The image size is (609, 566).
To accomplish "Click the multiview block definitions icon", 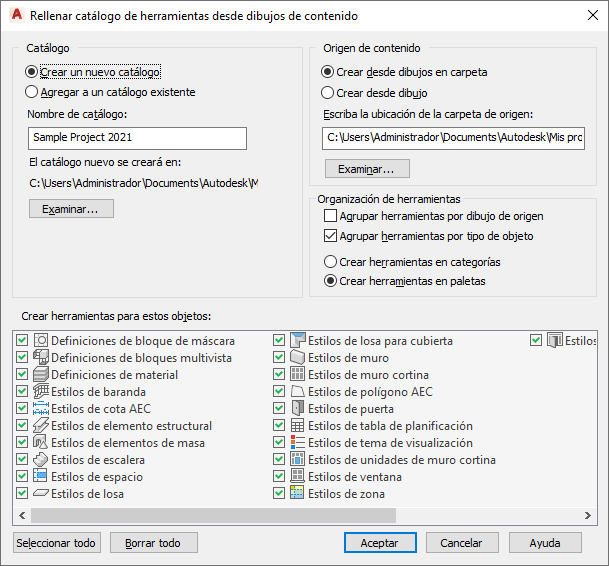I will [x=41, y=357].
